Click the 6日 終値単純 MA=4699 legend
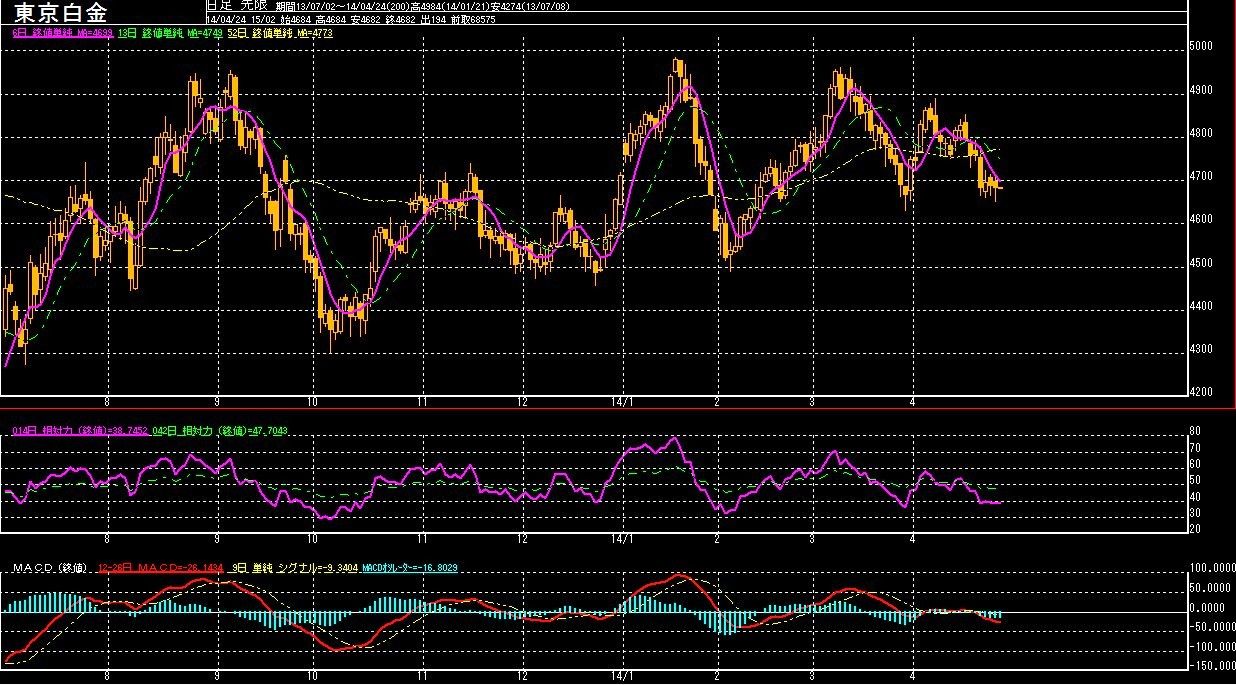This screenshot has width=1236, height=685. click(61, 33)
